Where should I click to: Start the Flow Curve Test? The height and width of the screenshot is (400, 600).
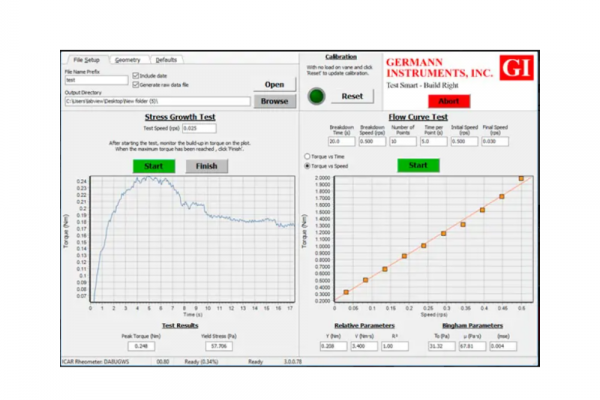pyautogui.click(x=418, y=165)
